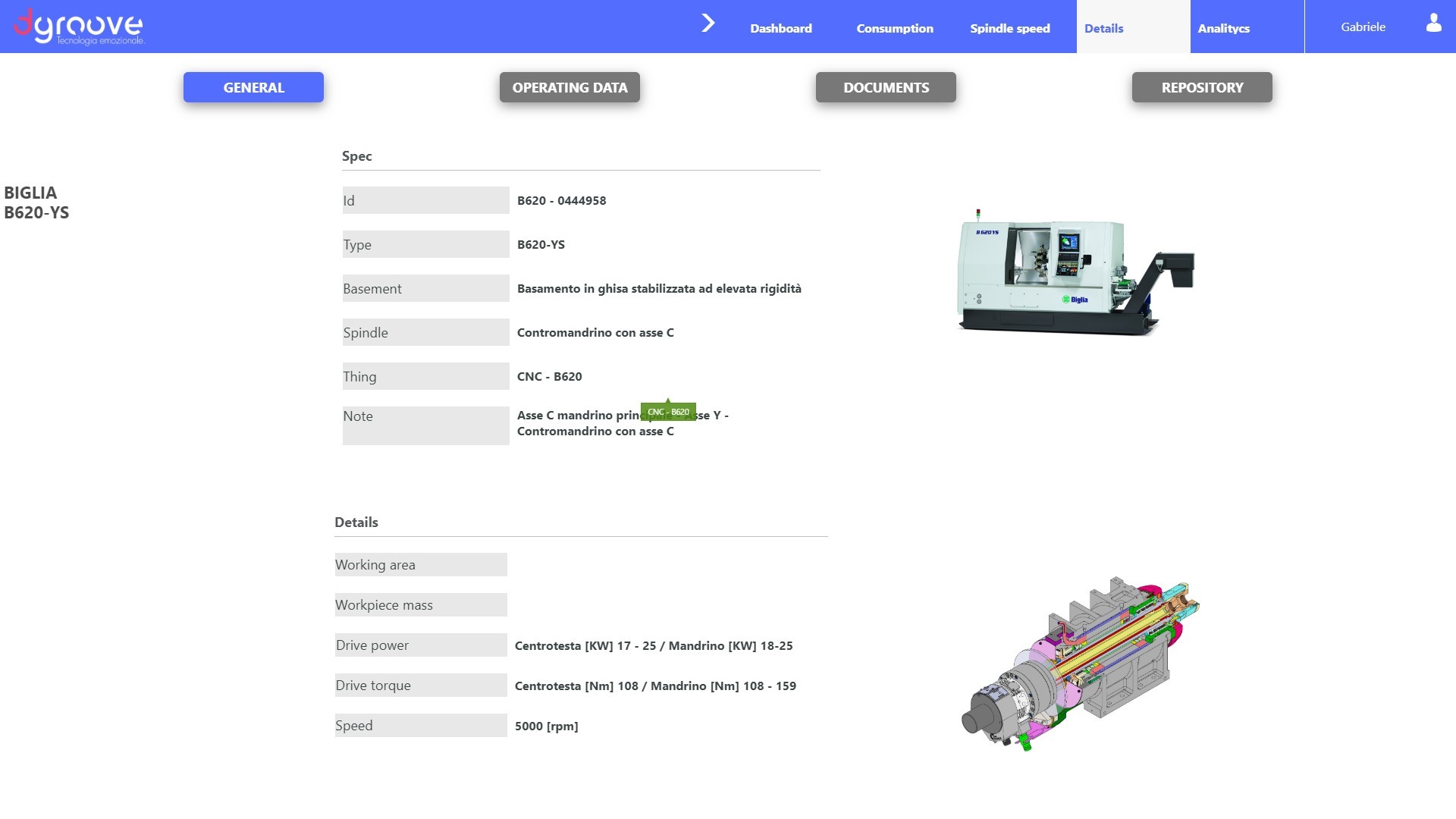Click the spindle cutaway 3D image
This screenshot has width=1456, height=819.
coord(1080,664)
